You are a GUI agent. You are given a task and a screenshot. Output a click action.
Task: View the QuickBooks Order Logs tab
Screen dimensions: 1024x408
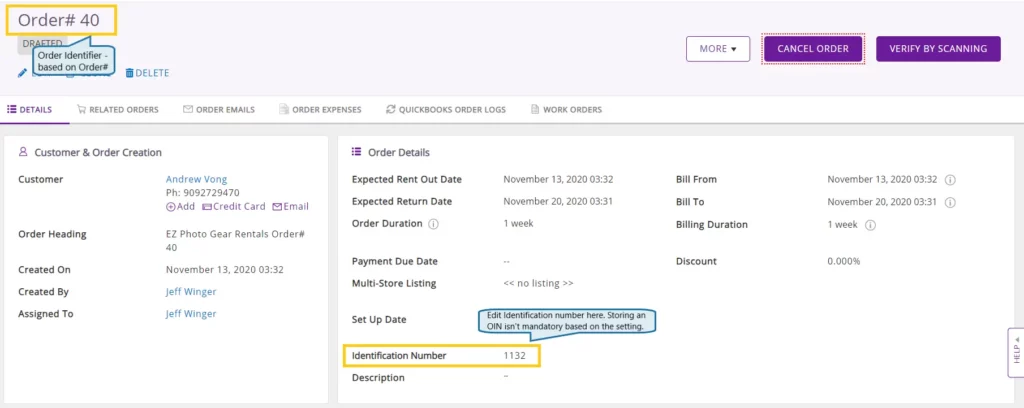point(445,109)
